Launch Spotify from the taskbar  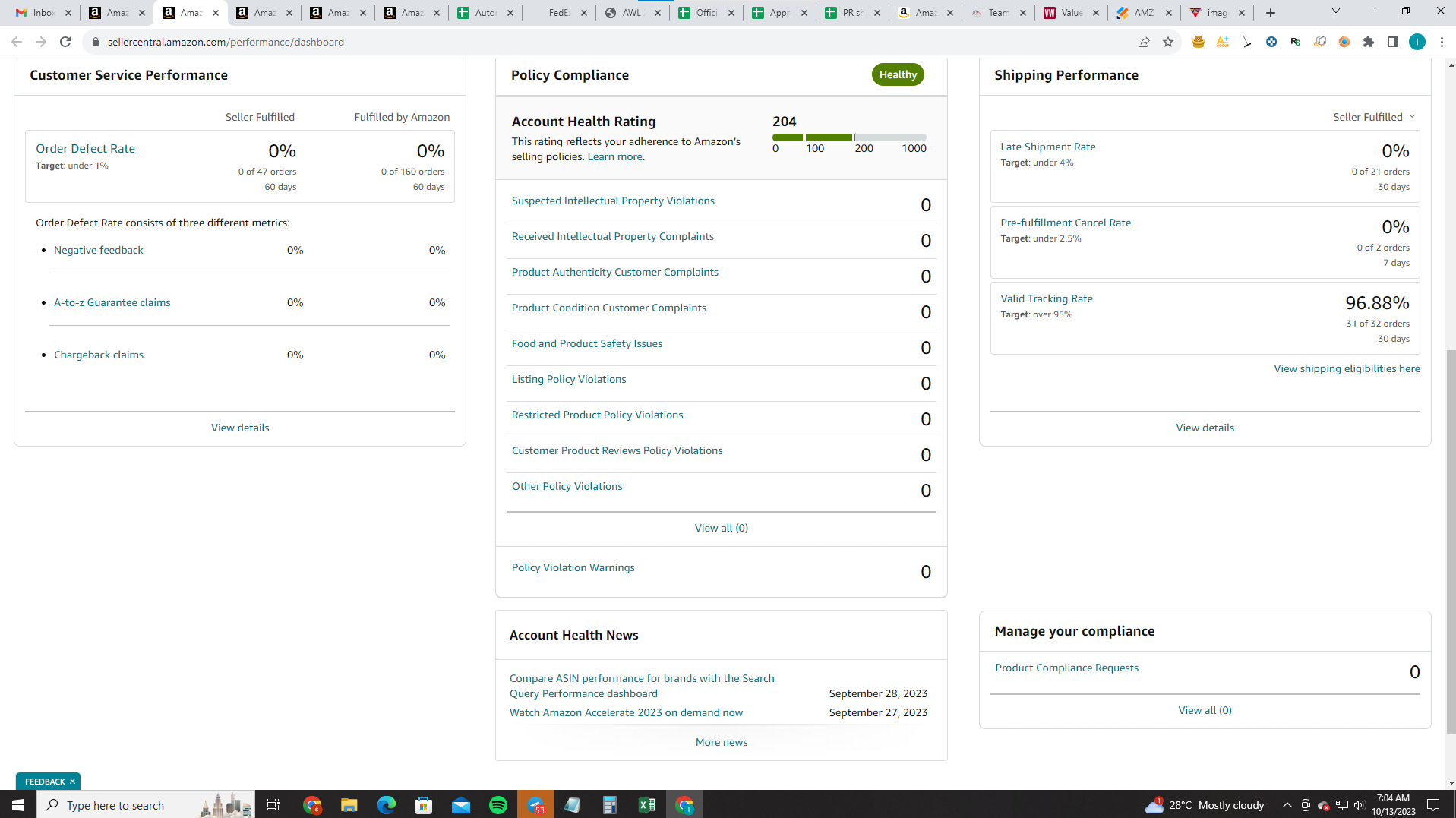pos(498,805)
